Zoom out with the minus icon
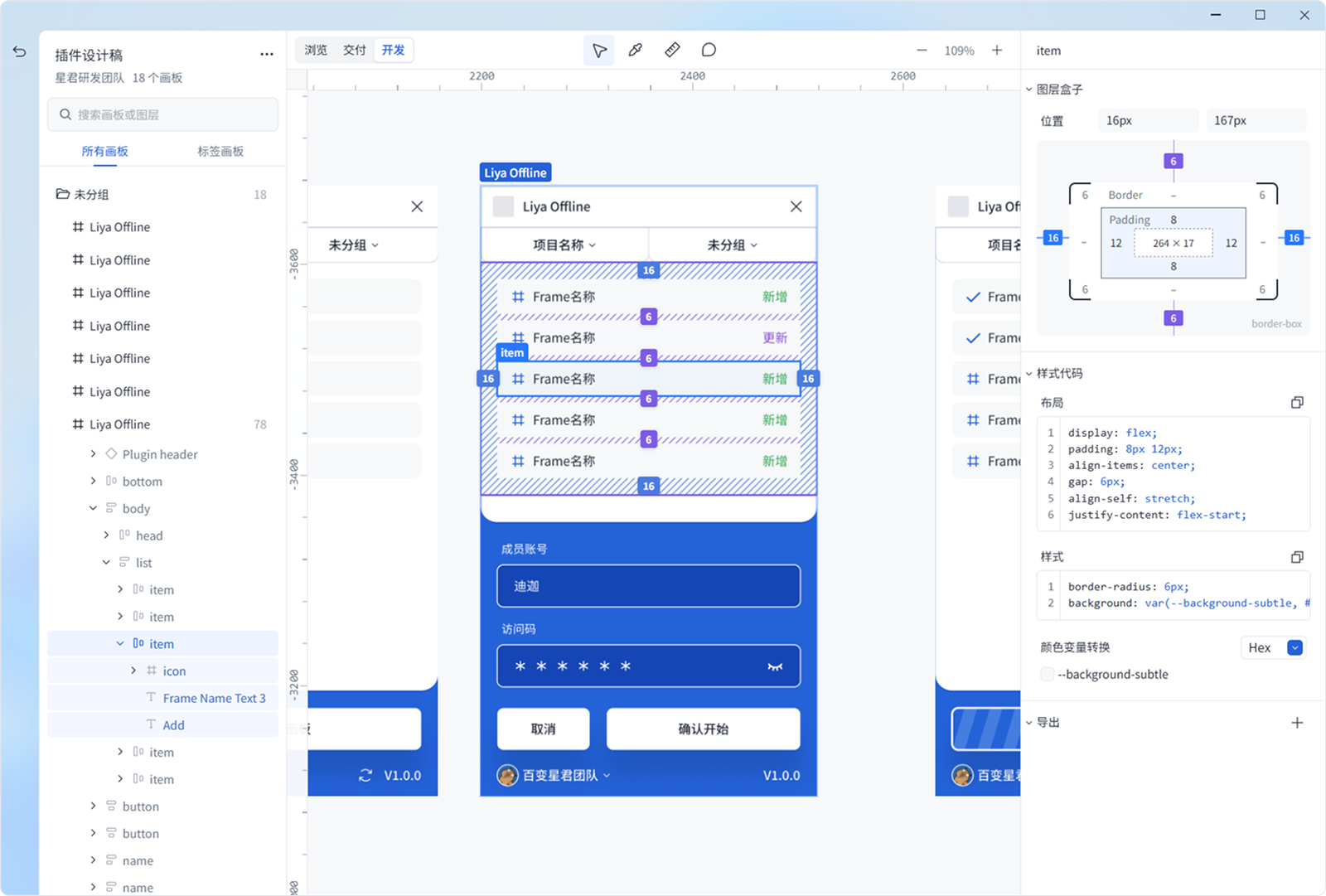The image size is (1326, 896). point(922,51)
